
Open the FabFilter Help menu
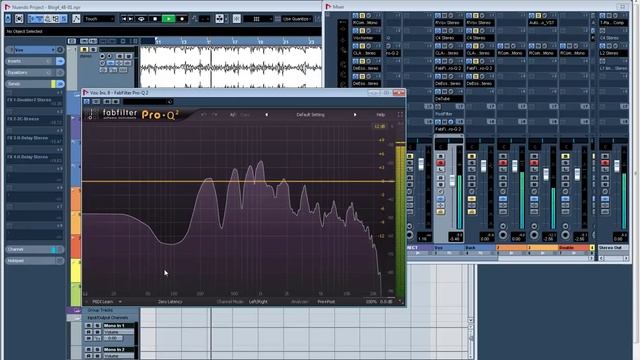(x=381, y=115)
